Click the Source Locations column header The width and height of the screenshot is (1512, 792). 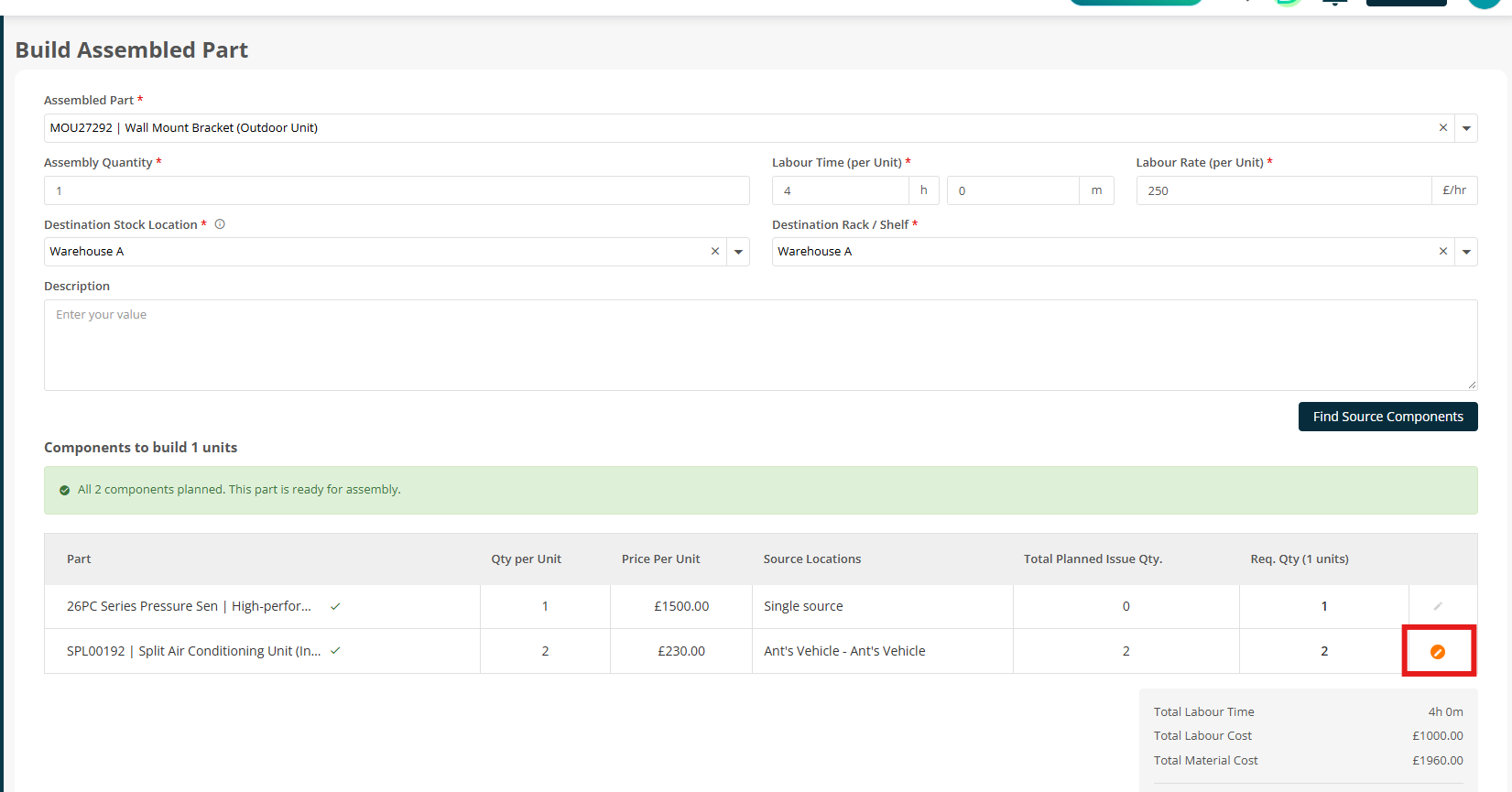(x=812, y=559)
